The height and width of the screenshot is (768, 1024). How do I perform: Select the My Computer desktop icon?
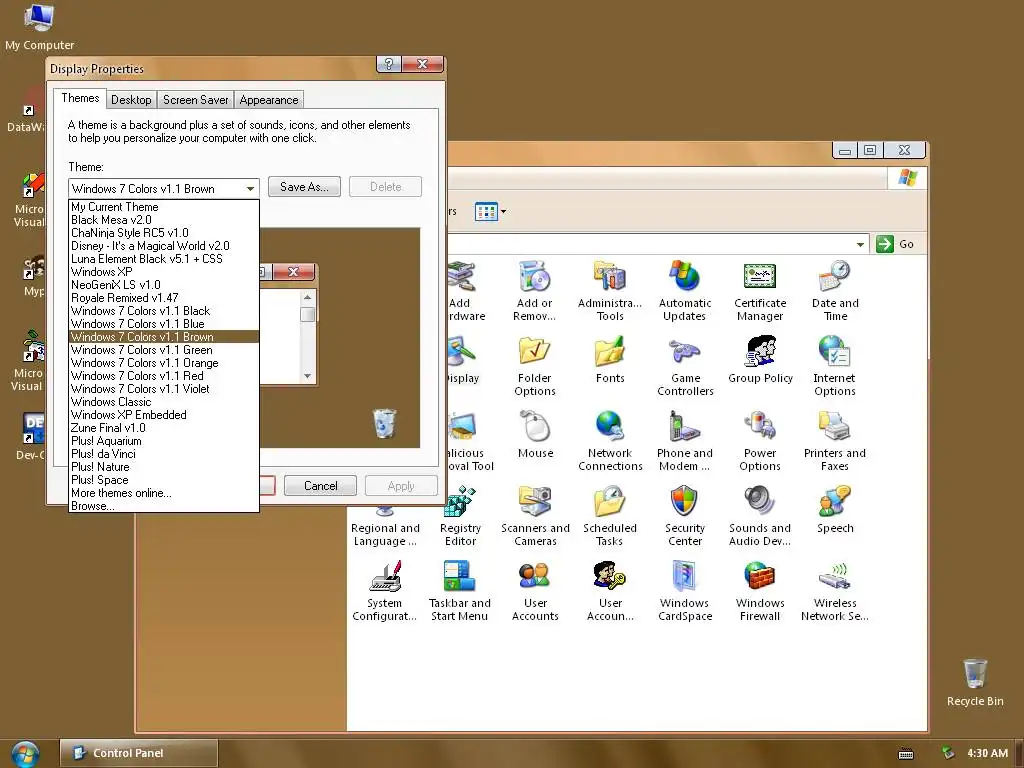pyautogui.click(x=39, y=27)
